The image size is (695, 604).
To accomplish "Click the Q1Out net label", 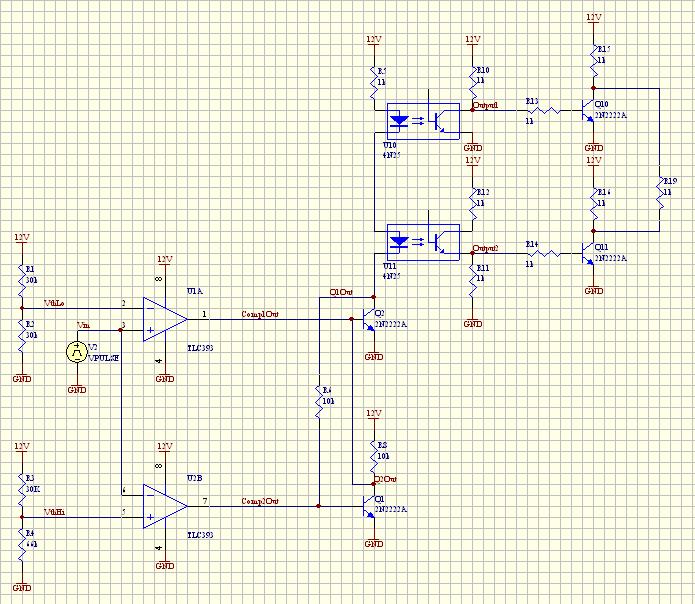I will coord(341,292).
